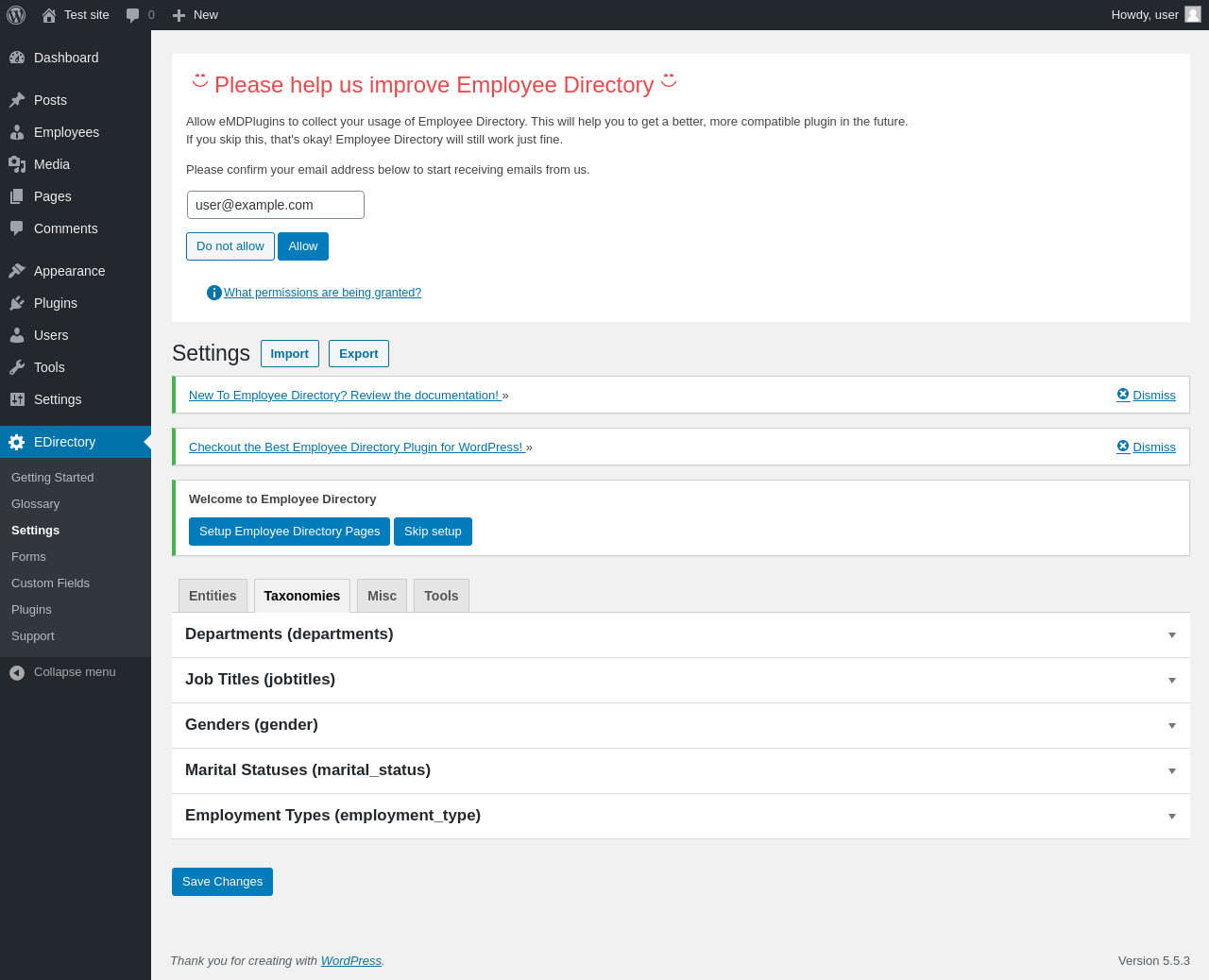
Task: Click the Posts pushpin icon
Action: 17,100
